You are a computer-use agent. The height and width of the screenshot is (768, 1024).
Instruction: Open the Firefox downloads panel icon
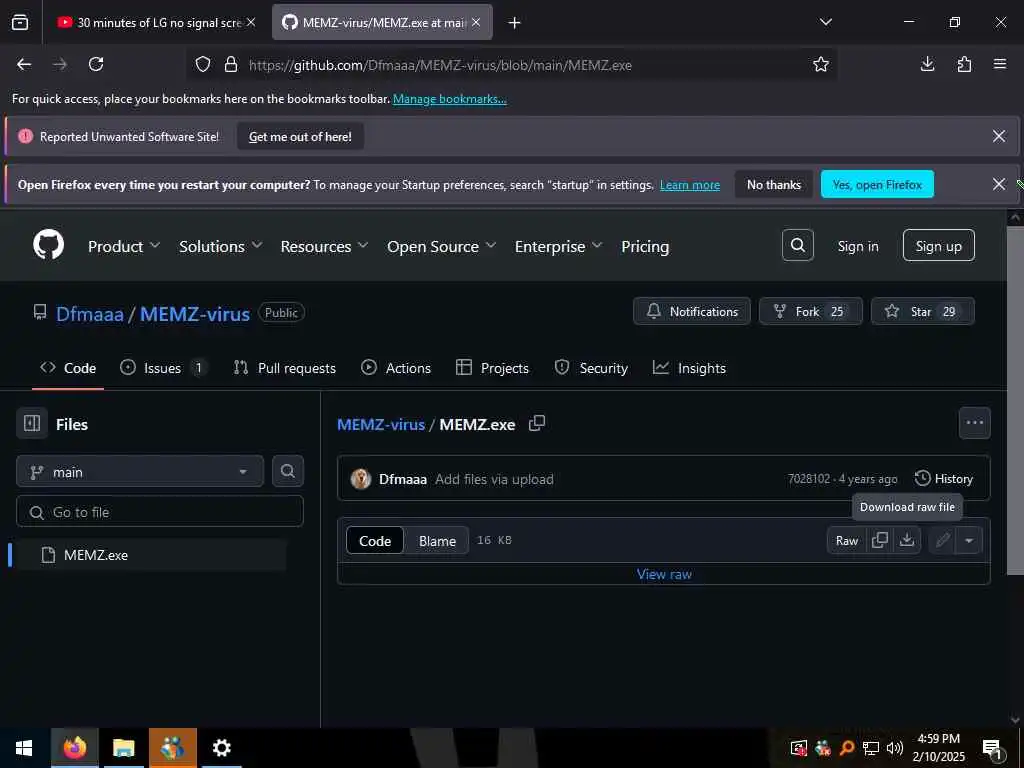pos(927,64)
